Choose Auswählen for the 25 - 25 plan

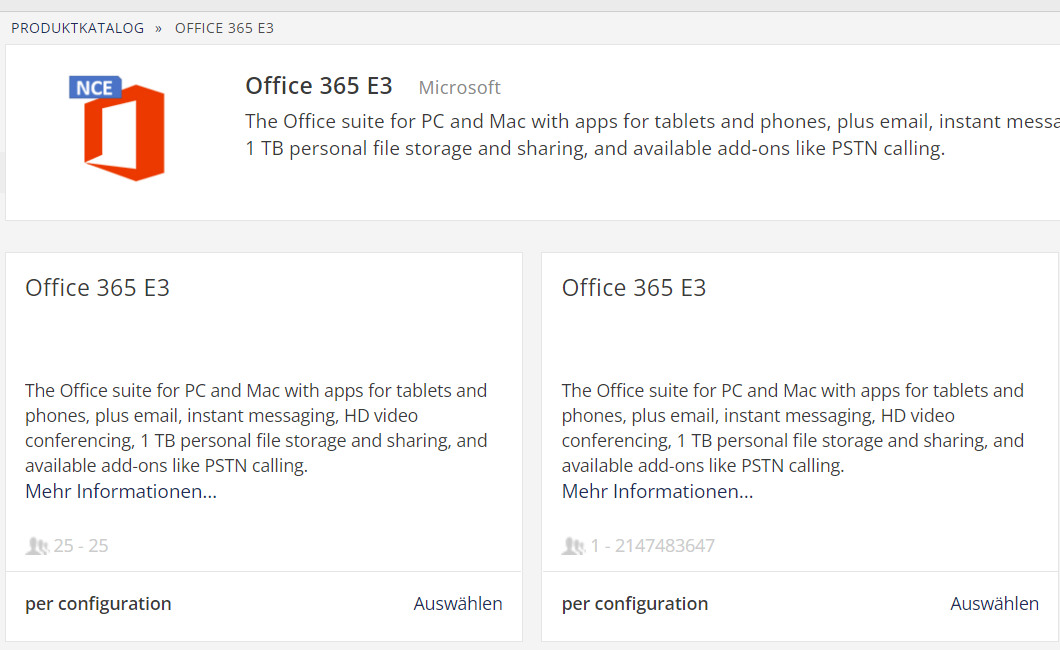pos(458,603)
